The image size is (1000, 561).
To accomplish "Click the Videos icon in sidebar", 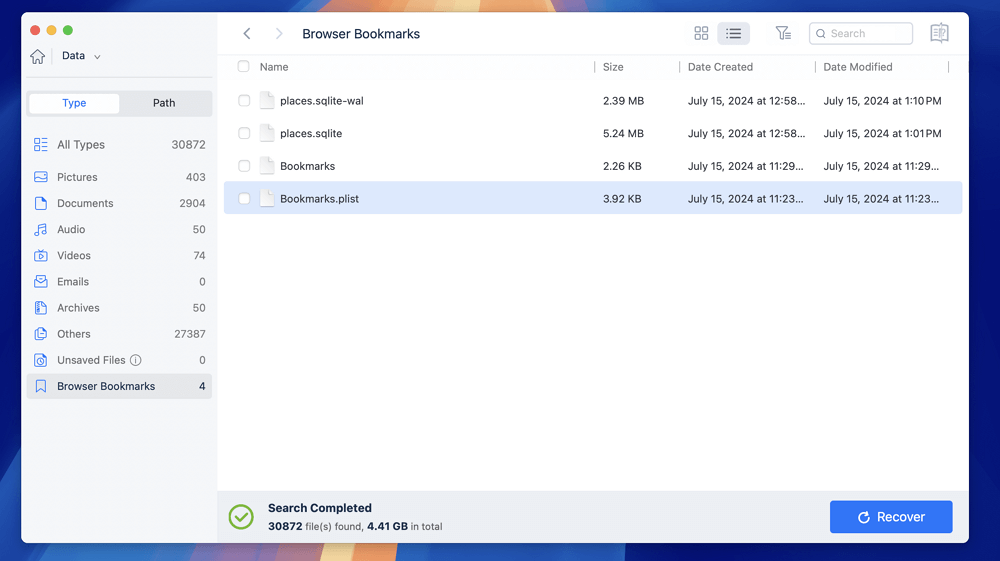I will point(41,256).
